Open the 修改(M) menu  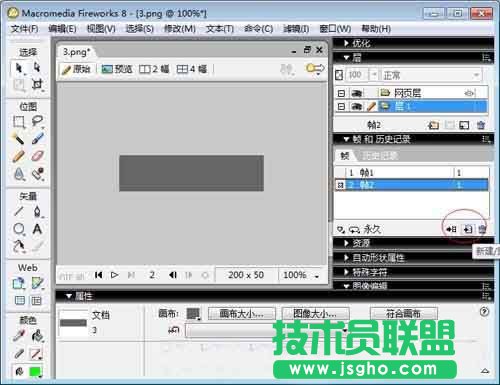click(180, 29)
